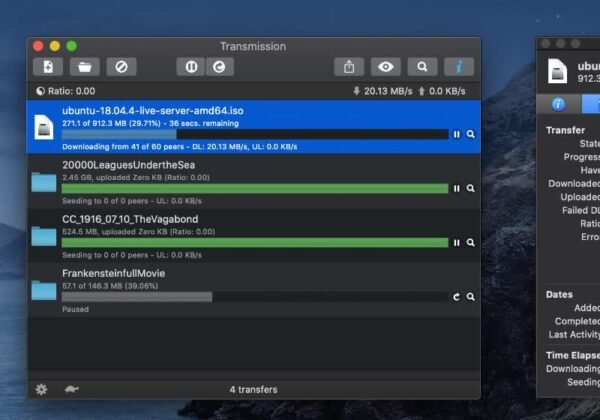The height and width of the screenshot is (420, 600).
Task: Click the Transmission window title
Action: tap(253, 46)
